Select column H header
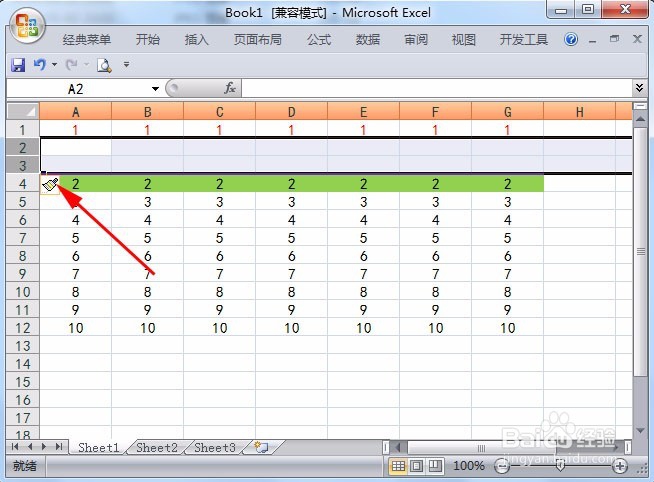654x482 pixels. (x=579, y=112)
